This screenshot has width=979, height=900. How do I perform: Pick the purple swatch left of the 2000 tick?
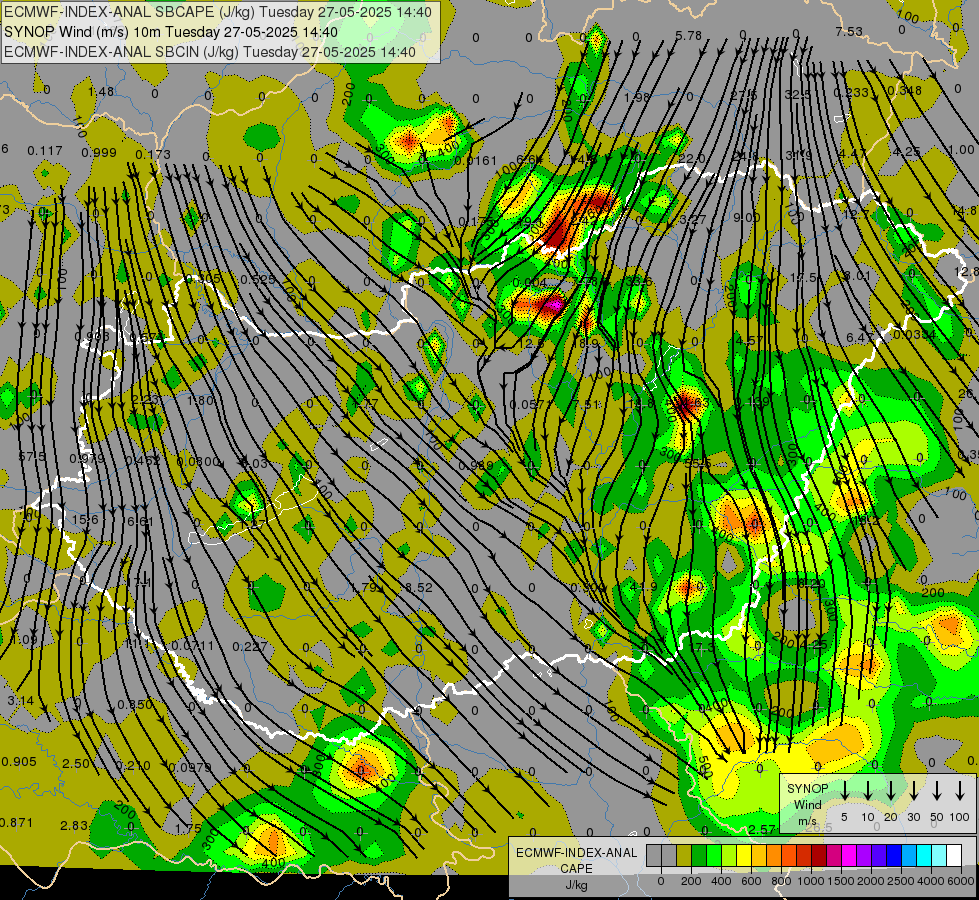tap(863, 855)
